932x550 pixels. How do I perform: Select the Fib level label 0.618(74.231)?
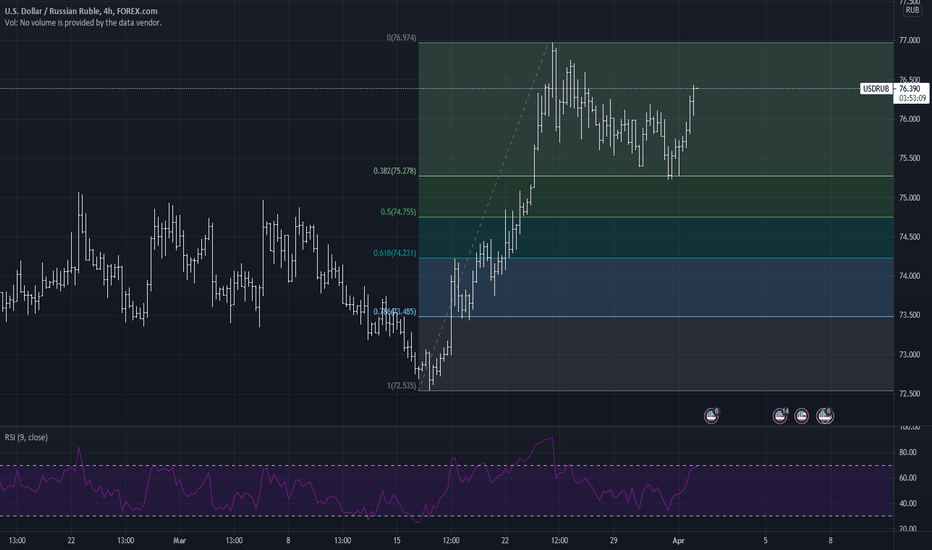[395, 253]
